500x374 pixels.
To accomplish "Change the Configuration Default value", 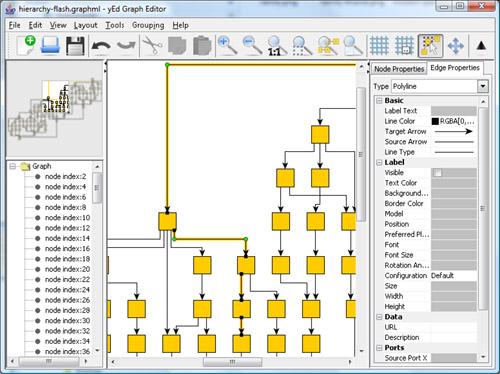I will point(454,276).
